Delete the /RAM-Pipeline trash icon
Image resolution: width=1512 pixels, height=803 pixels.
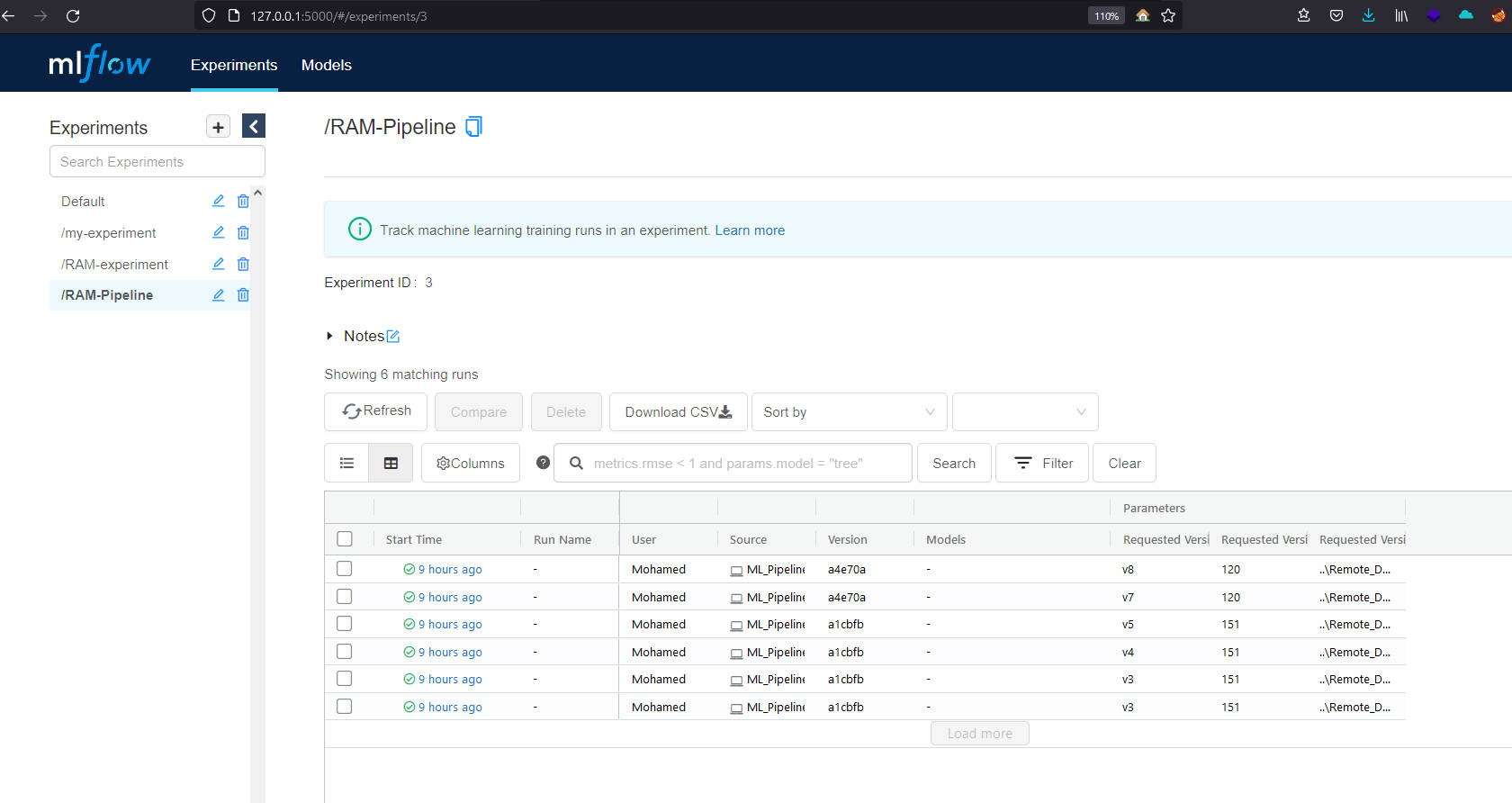click(x=243, y=294)
